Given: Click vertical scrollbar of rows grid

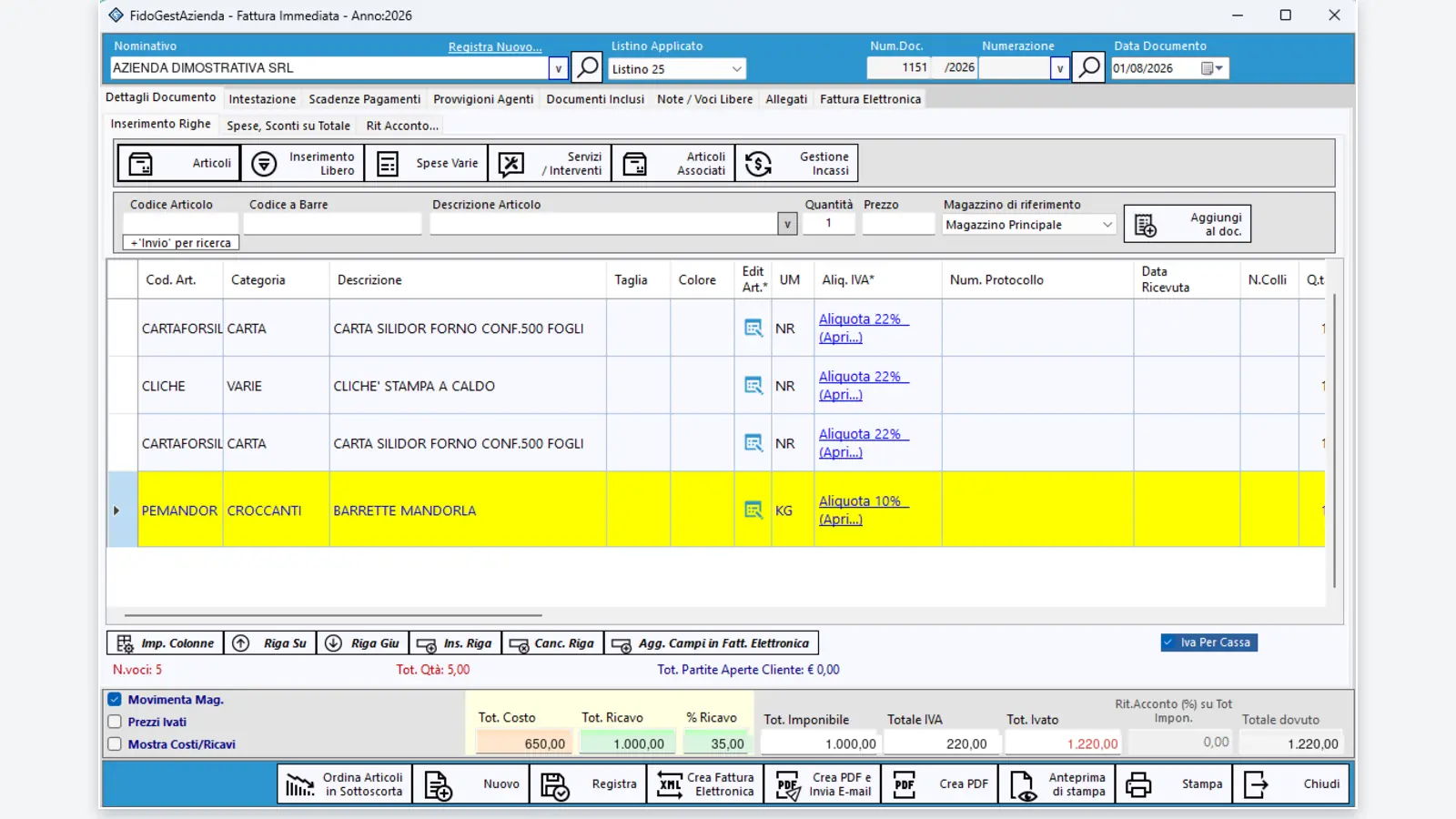Looking at the screenshot, I should click(x=1334, y=440).
